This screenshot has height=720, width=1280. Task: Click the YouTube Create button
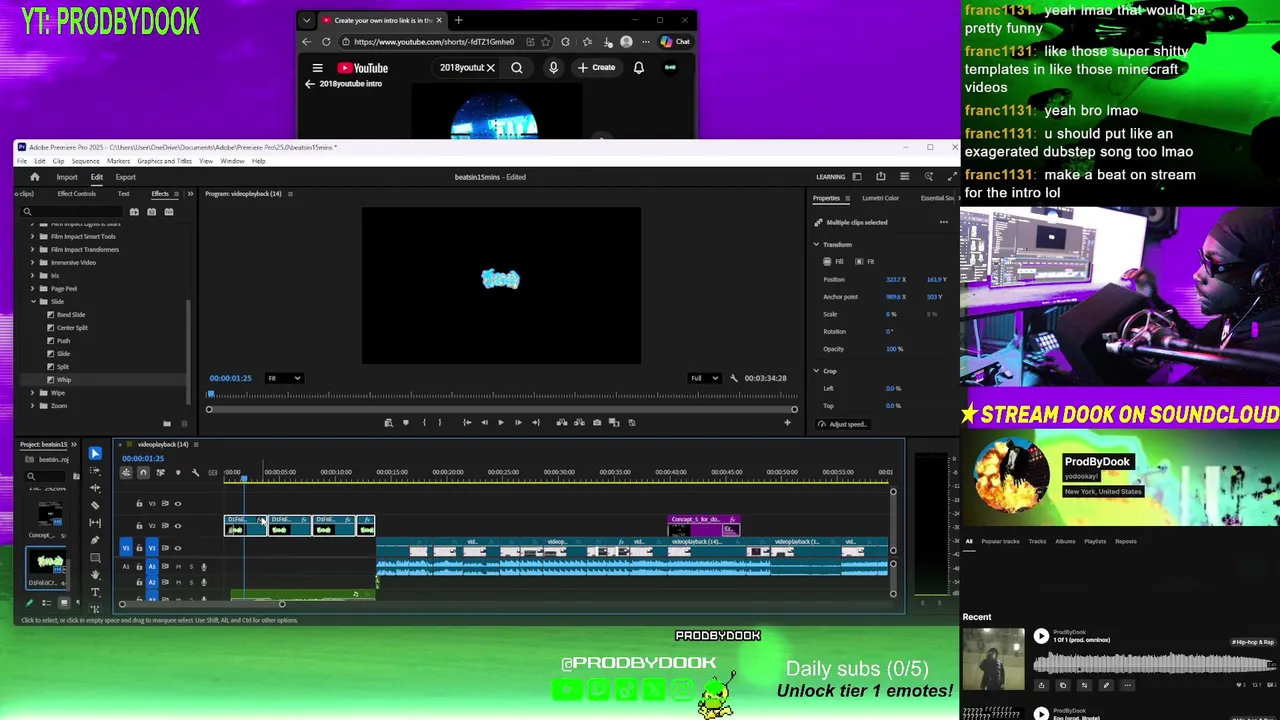[596, 67]
